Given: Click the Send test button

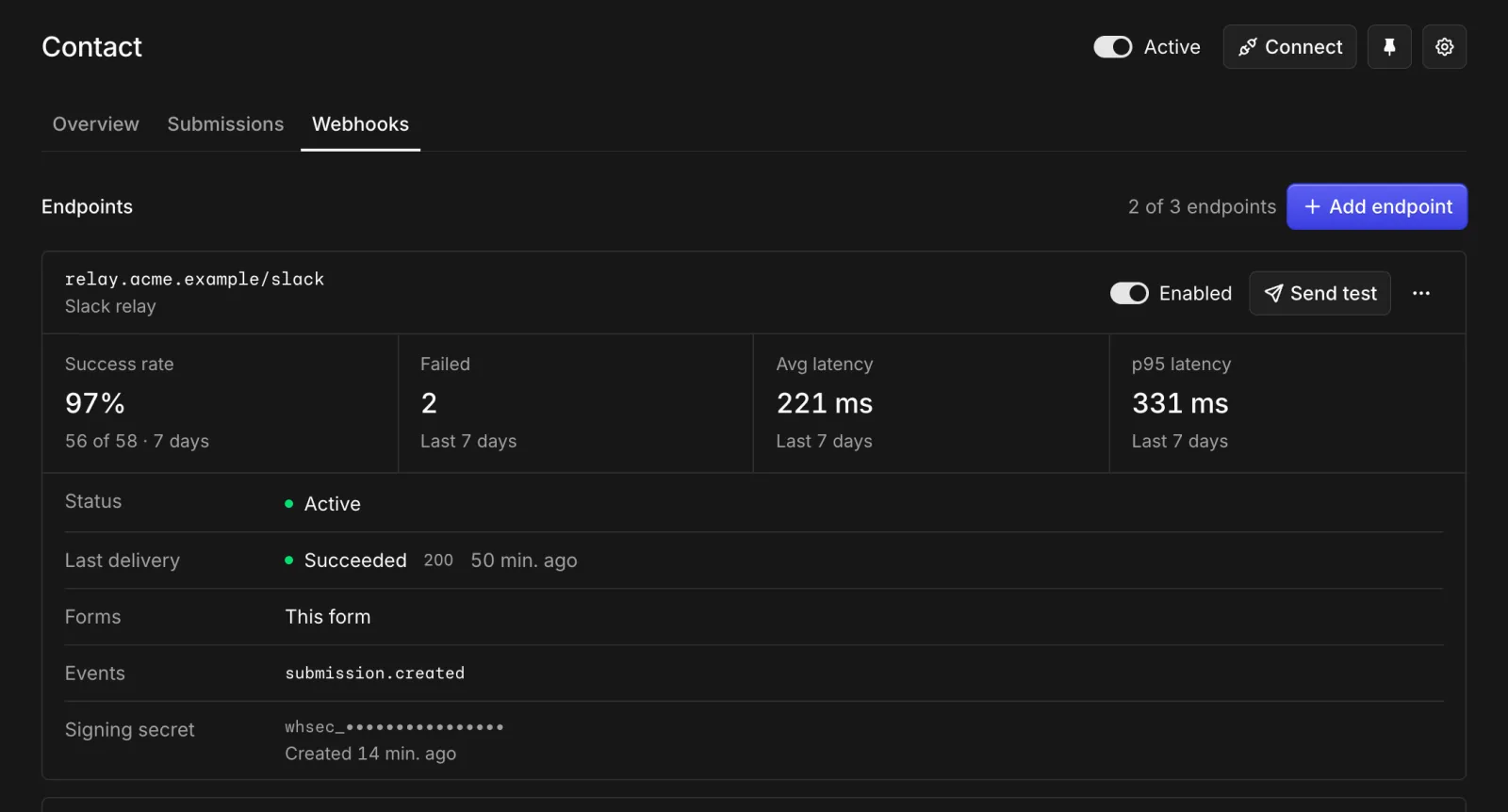Looking at the screenshot, I should click(x=1319, y=294).
